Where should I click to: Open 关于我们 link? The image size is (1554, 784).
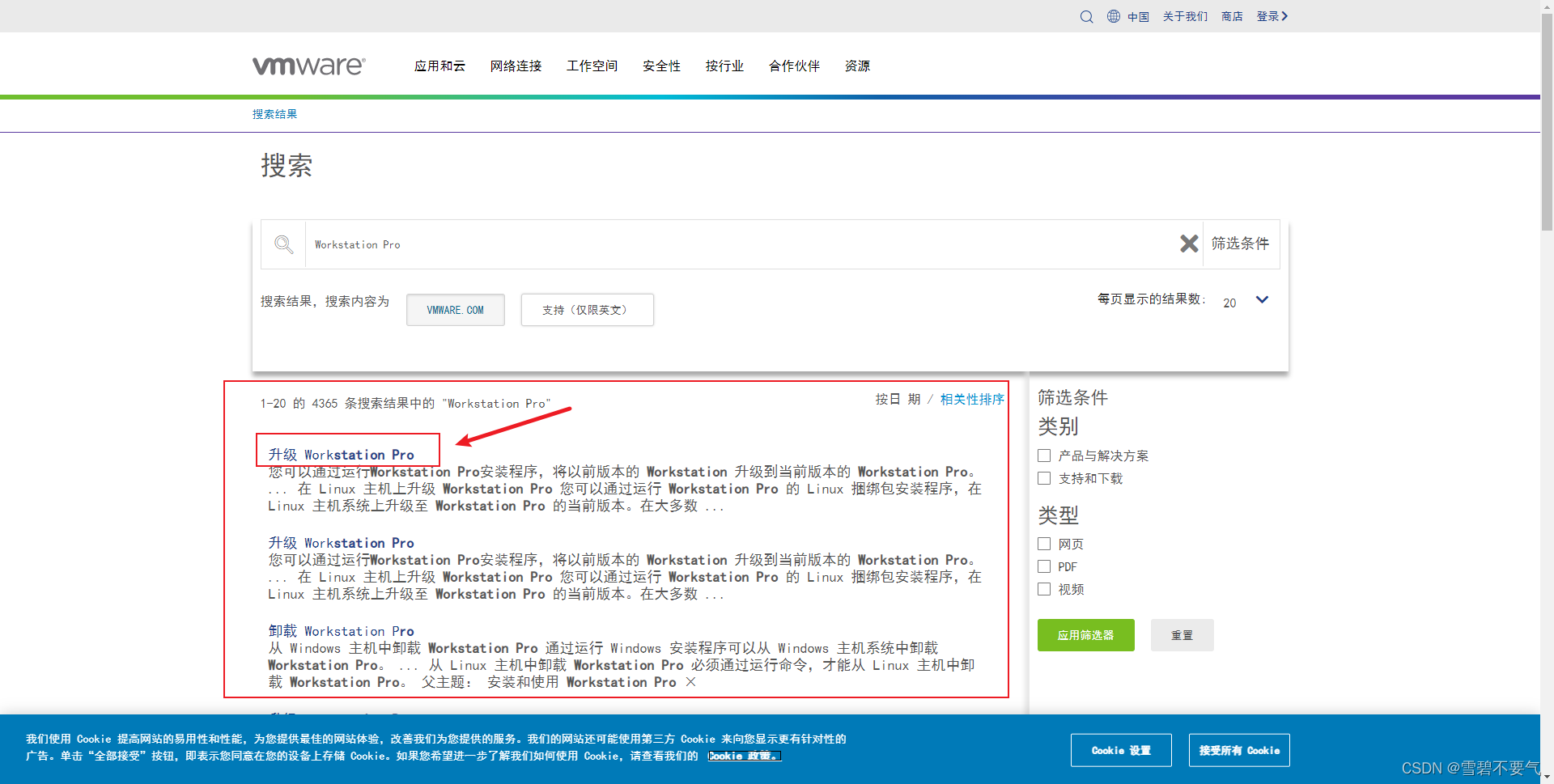click(1185, 16)
